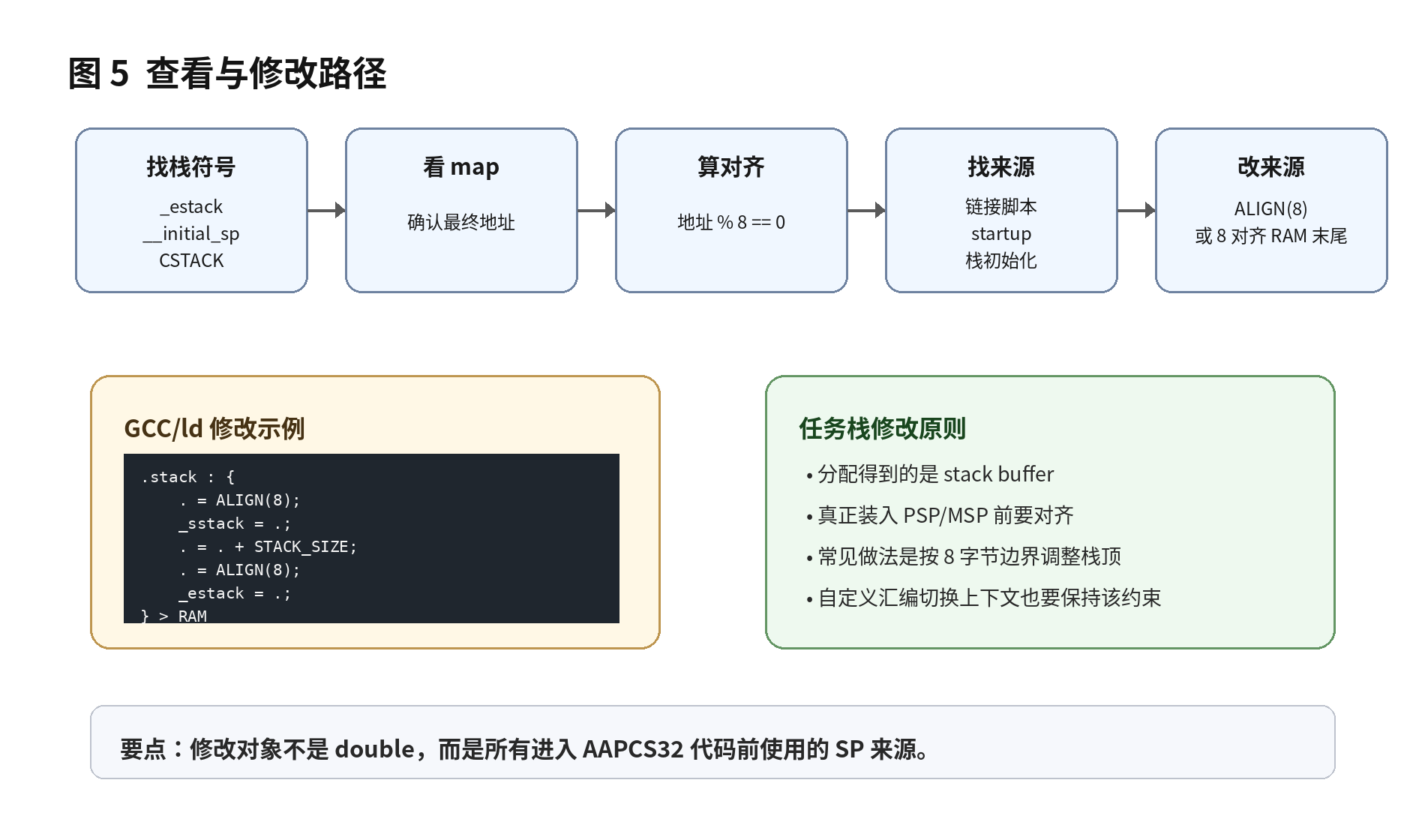This screenshot has width=1425, height=840.
Task: Click the '. = . + STACK_SIZE;' code line
Action: [268, 547]
